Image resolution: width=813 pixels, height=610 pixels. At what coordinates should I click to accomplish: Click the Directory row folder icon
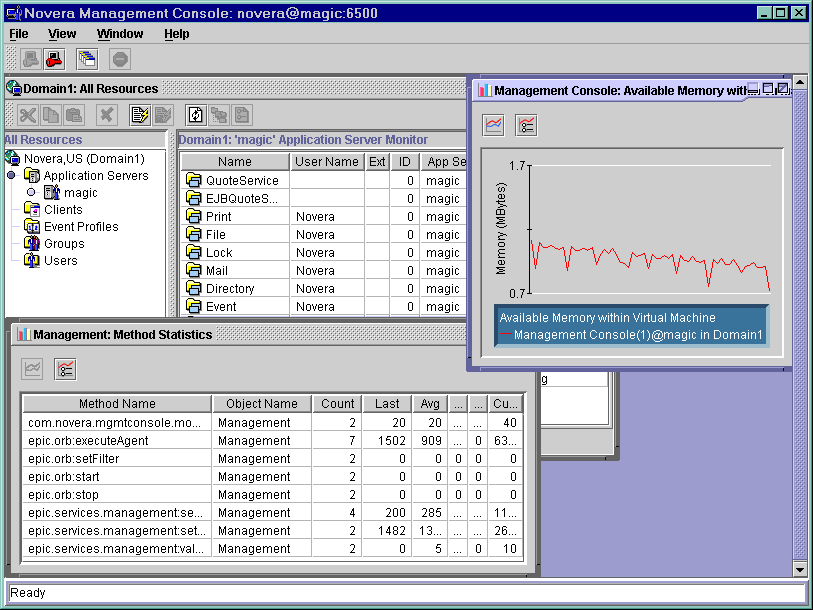[194, 288]
